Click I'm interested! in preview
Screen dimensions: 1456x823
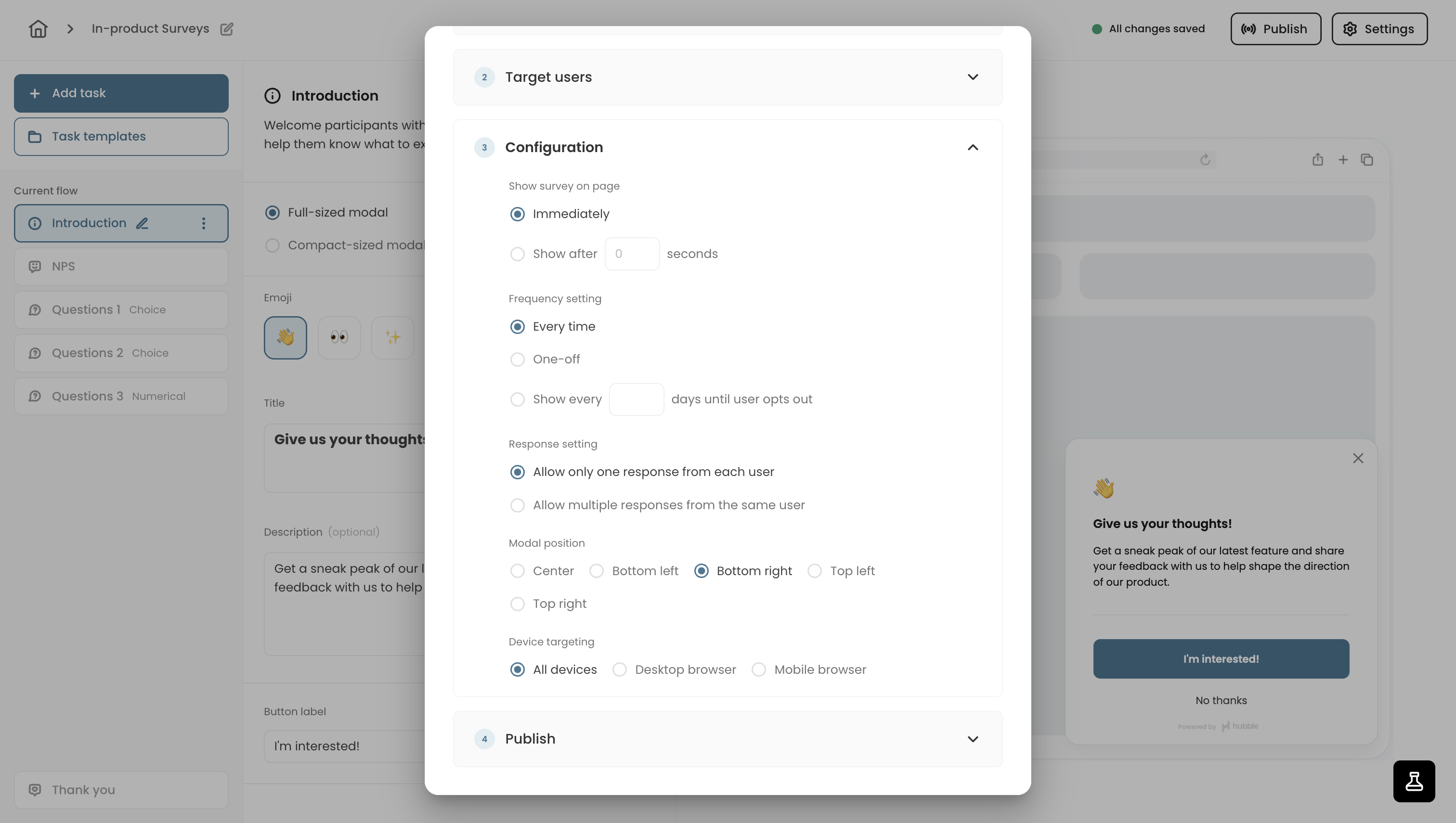tap(1221, 659)
